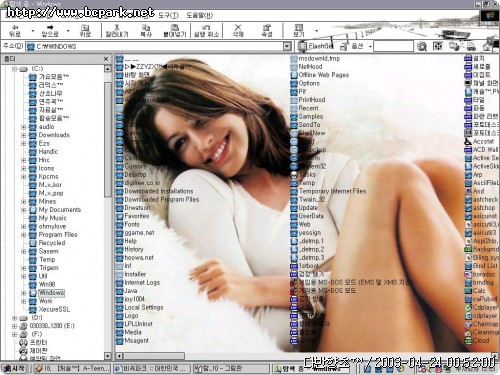Viewport: 500px width, 375px height.
Task: Change view using the 보기 toolbar icon
Action: pyautogui.click(x=299, y=30)
